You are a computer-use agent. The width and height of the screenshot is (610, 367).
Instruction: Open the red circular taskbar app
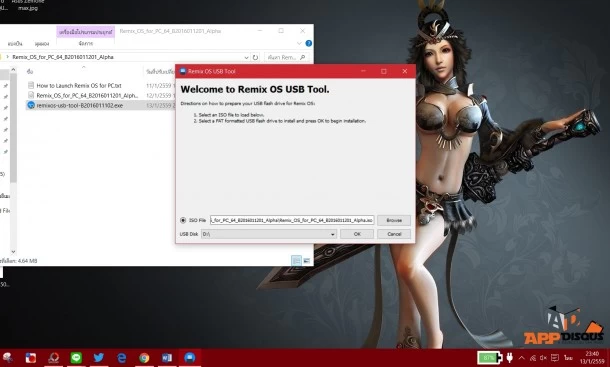(x=54, y=357)
